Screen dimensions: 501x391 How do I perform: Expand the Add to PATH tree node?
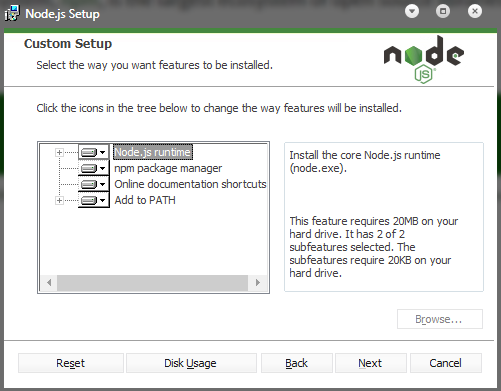click(59, 200)
